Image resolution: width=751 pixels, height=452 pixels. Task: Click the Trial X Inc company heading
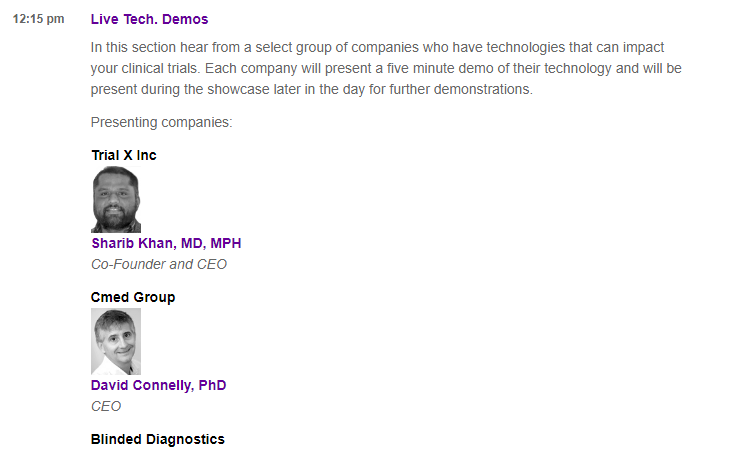[124, 155]
